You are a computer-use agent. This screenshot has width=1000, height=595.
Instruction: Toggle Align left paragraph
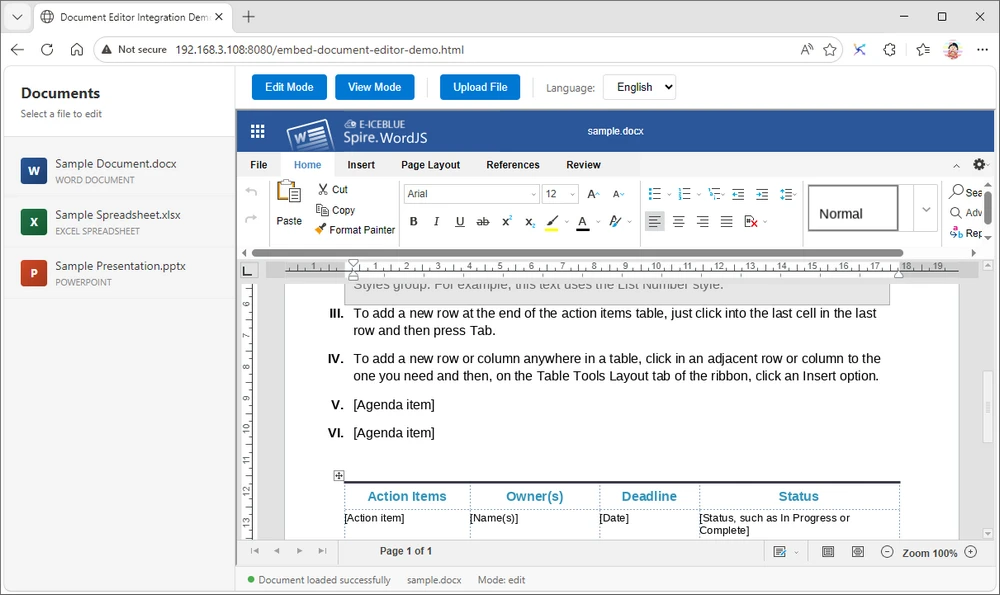pos(654,221)
